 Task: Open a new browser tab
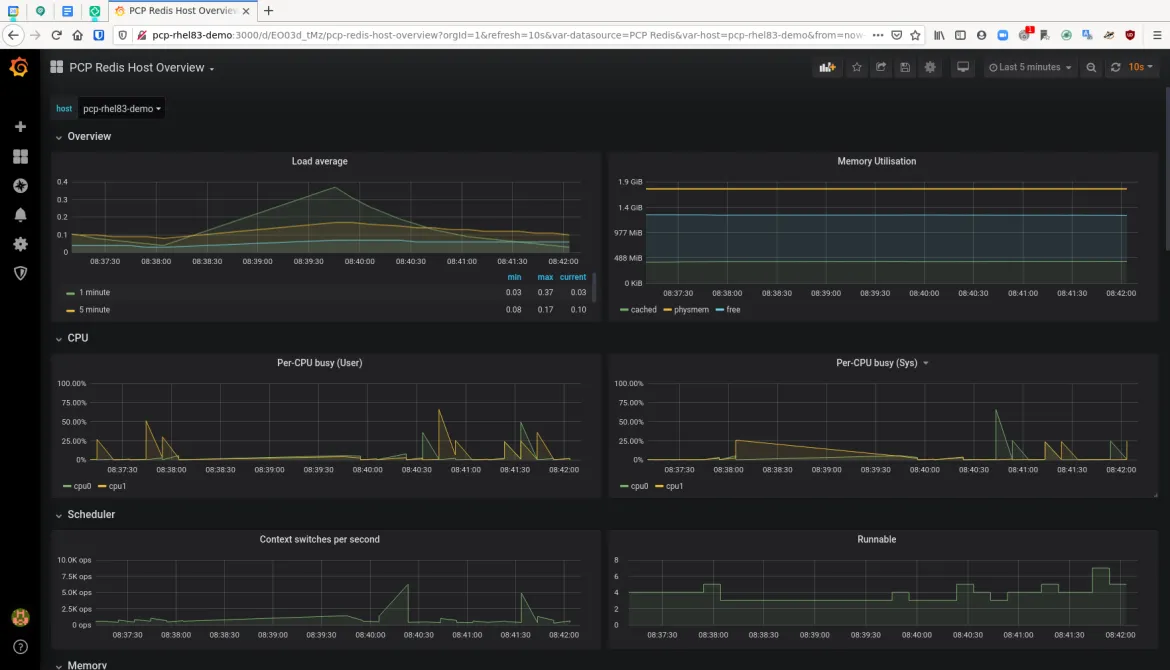point(269,10)
